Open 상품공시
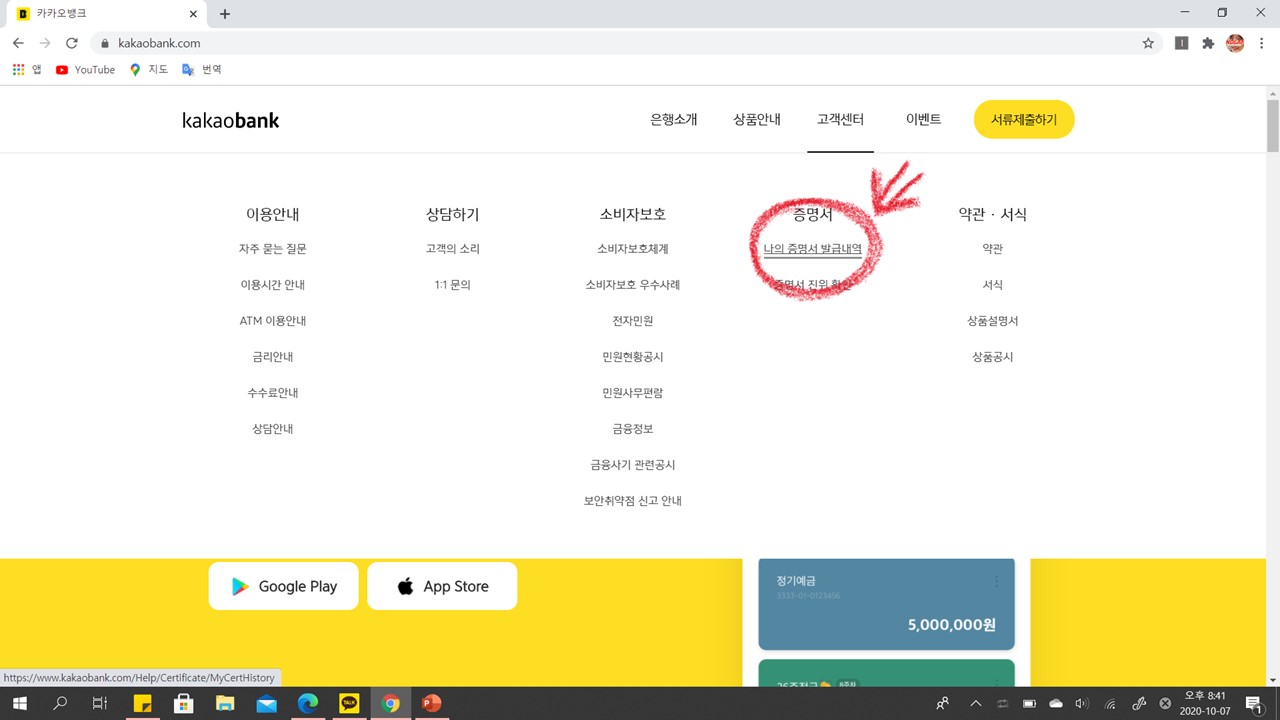1280x720 pixels. 993,357
